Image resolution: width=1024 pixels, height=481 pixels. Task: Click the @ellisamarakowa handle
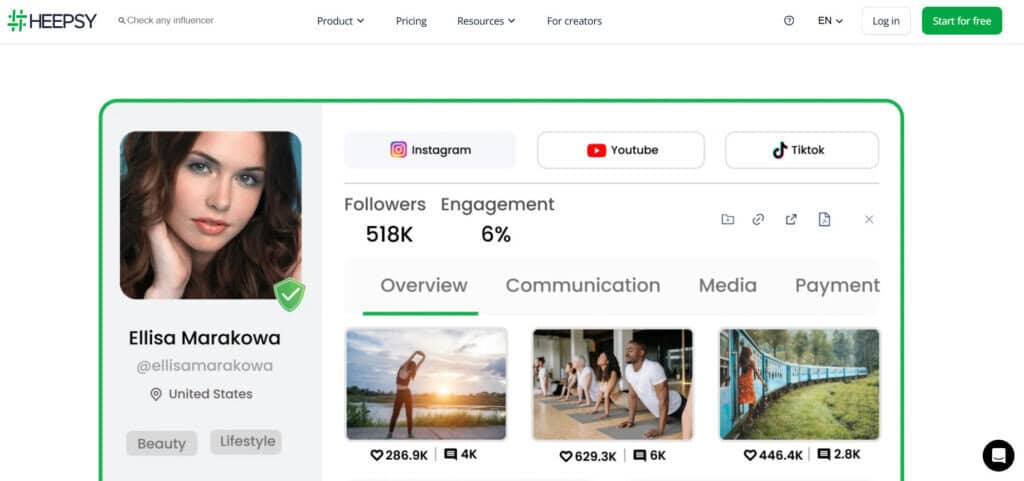pos(204,366)
